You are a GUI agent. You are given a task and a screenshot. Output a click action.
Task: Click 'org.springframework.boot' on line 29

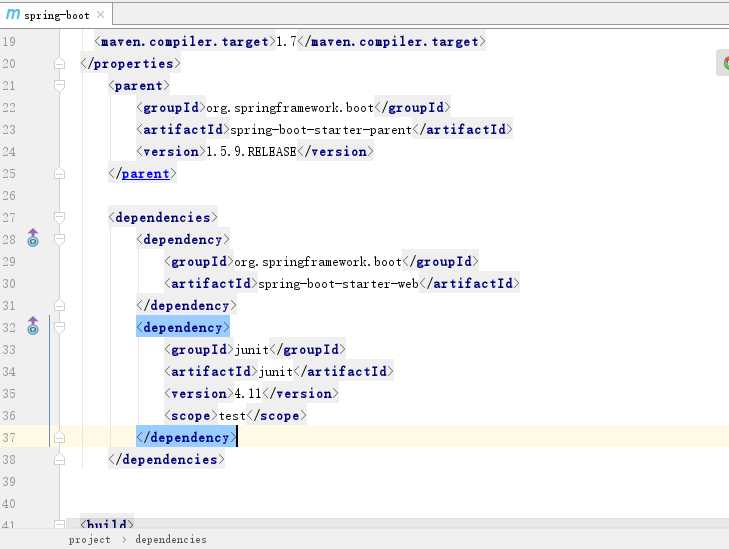[x=318, y=262]
